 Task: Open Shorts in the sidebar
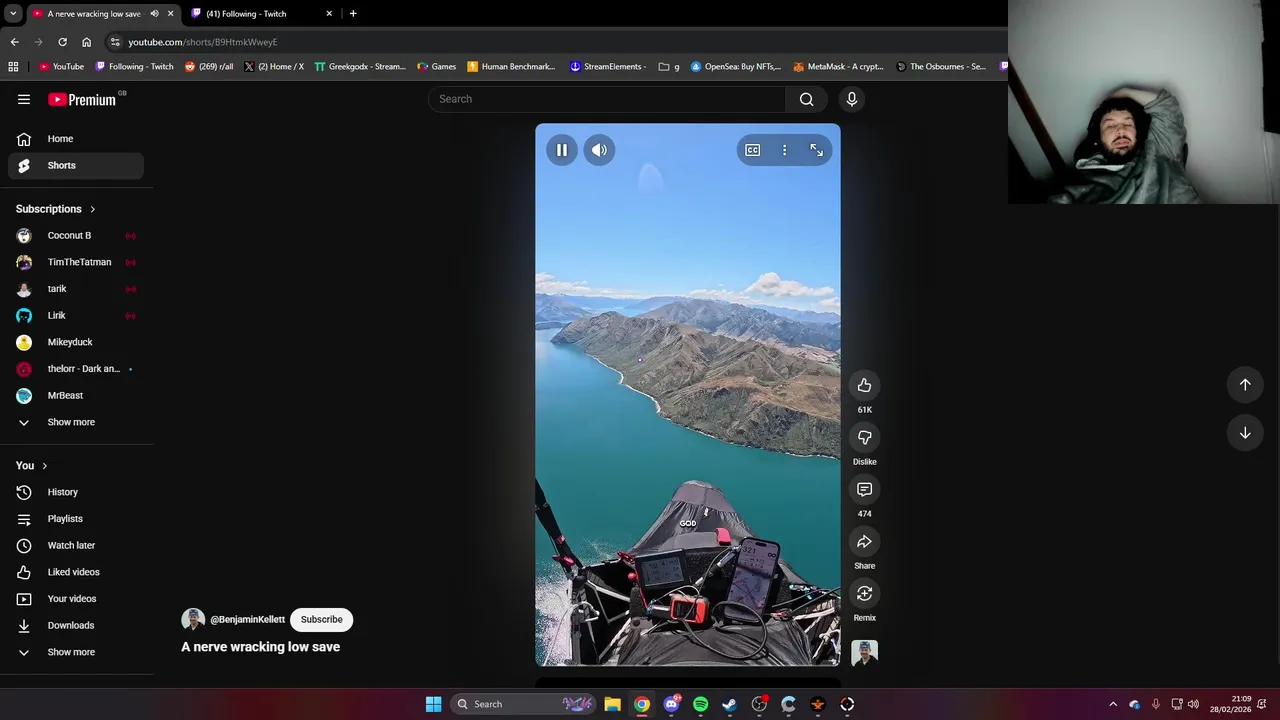click(76, 165)
